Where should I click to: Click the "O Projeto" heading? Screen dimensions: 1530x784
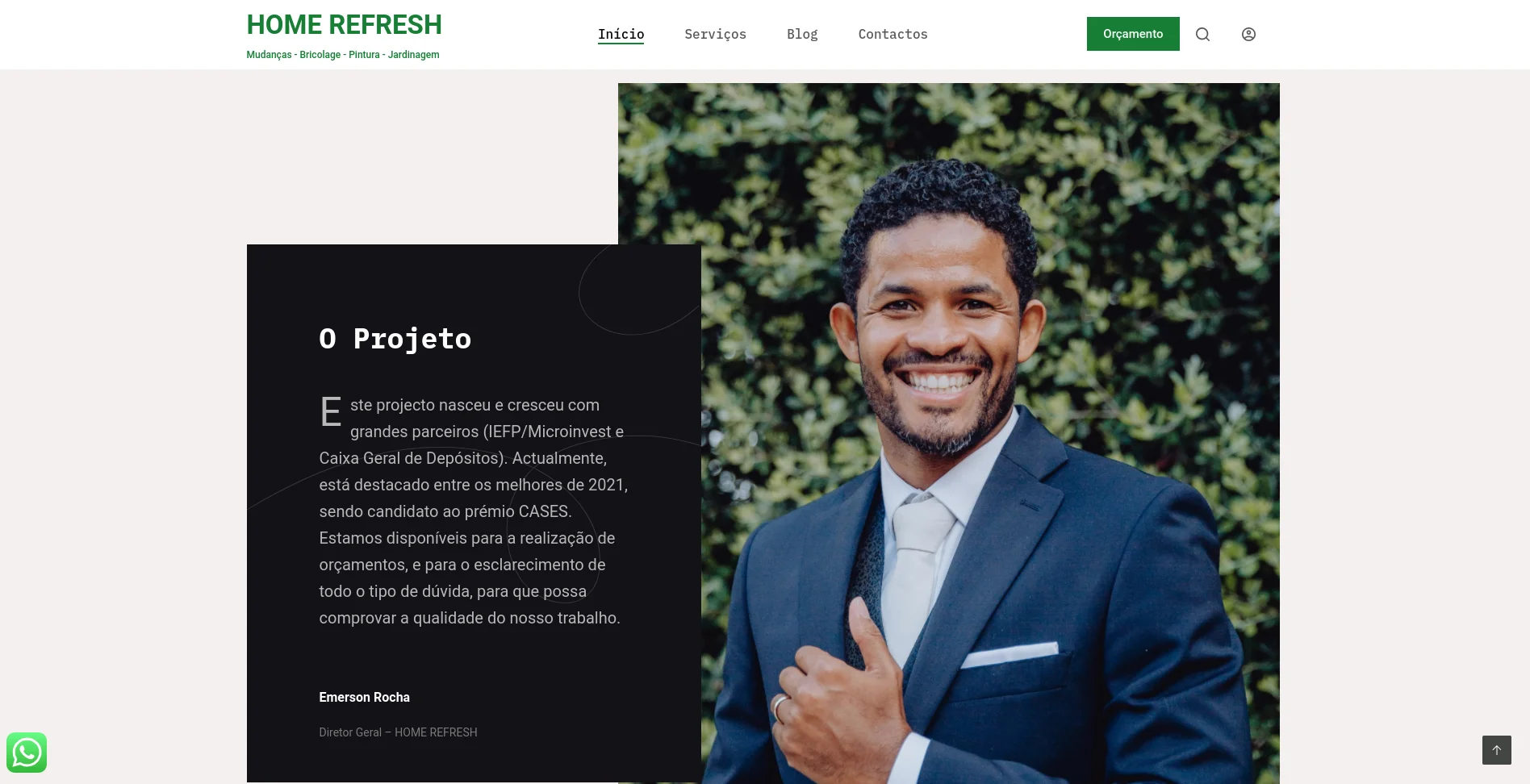(x=395, y=339)
